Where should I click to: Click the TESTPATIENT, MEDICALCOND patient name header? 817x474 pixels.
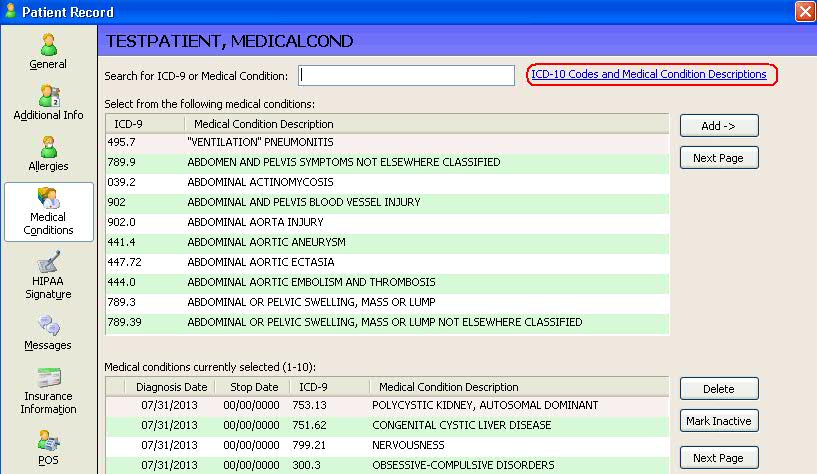(x=230, y=41)
